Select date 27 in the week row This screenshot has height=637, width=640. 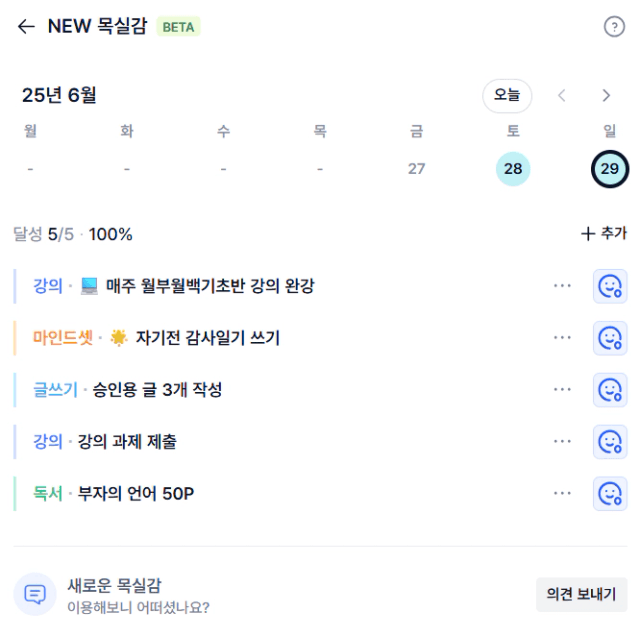(x=416, y=169)
